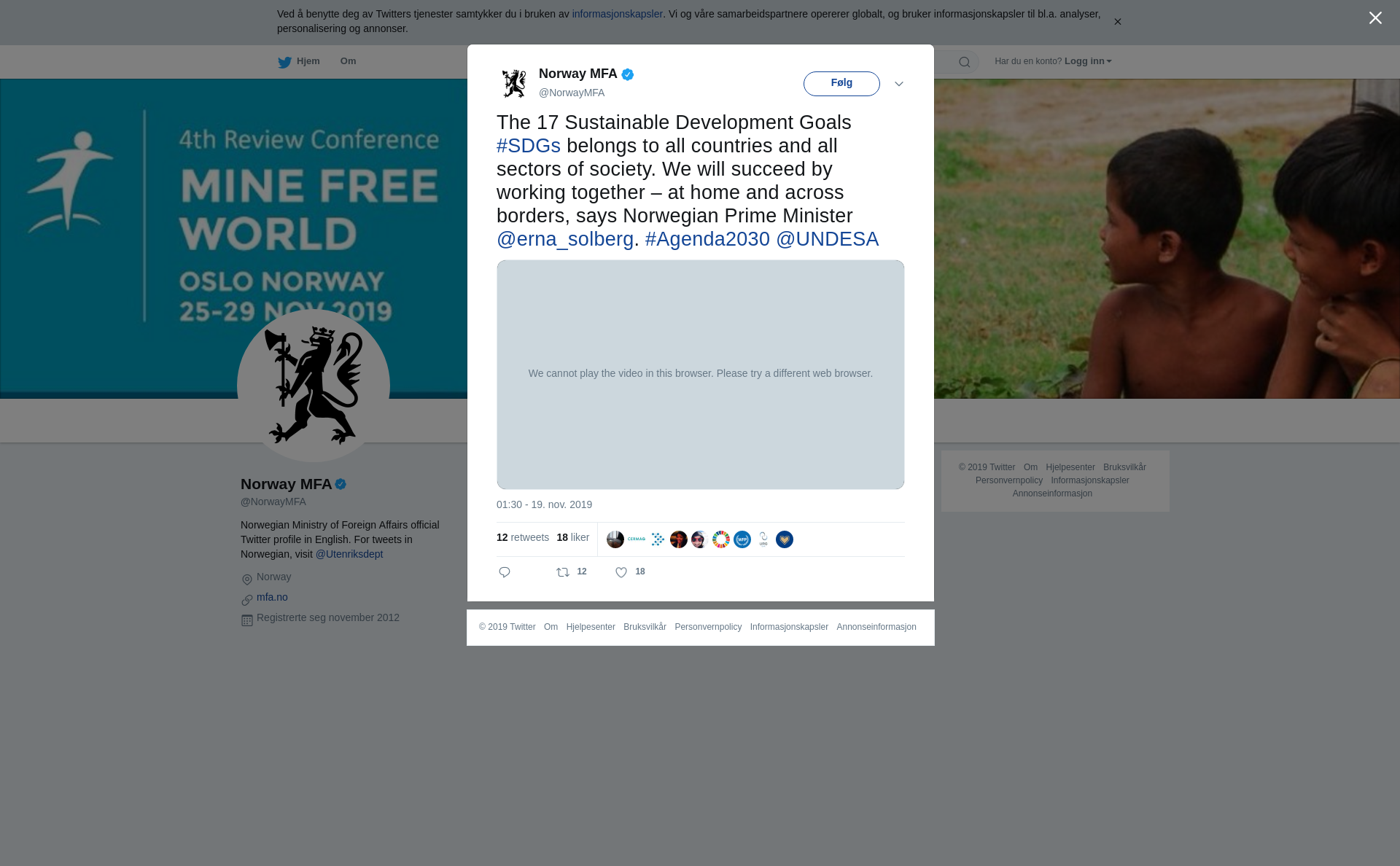The width and height of the screenshot is (1400, 866).
Task: Open the Om menu item
Action: (x=349, y=61)
